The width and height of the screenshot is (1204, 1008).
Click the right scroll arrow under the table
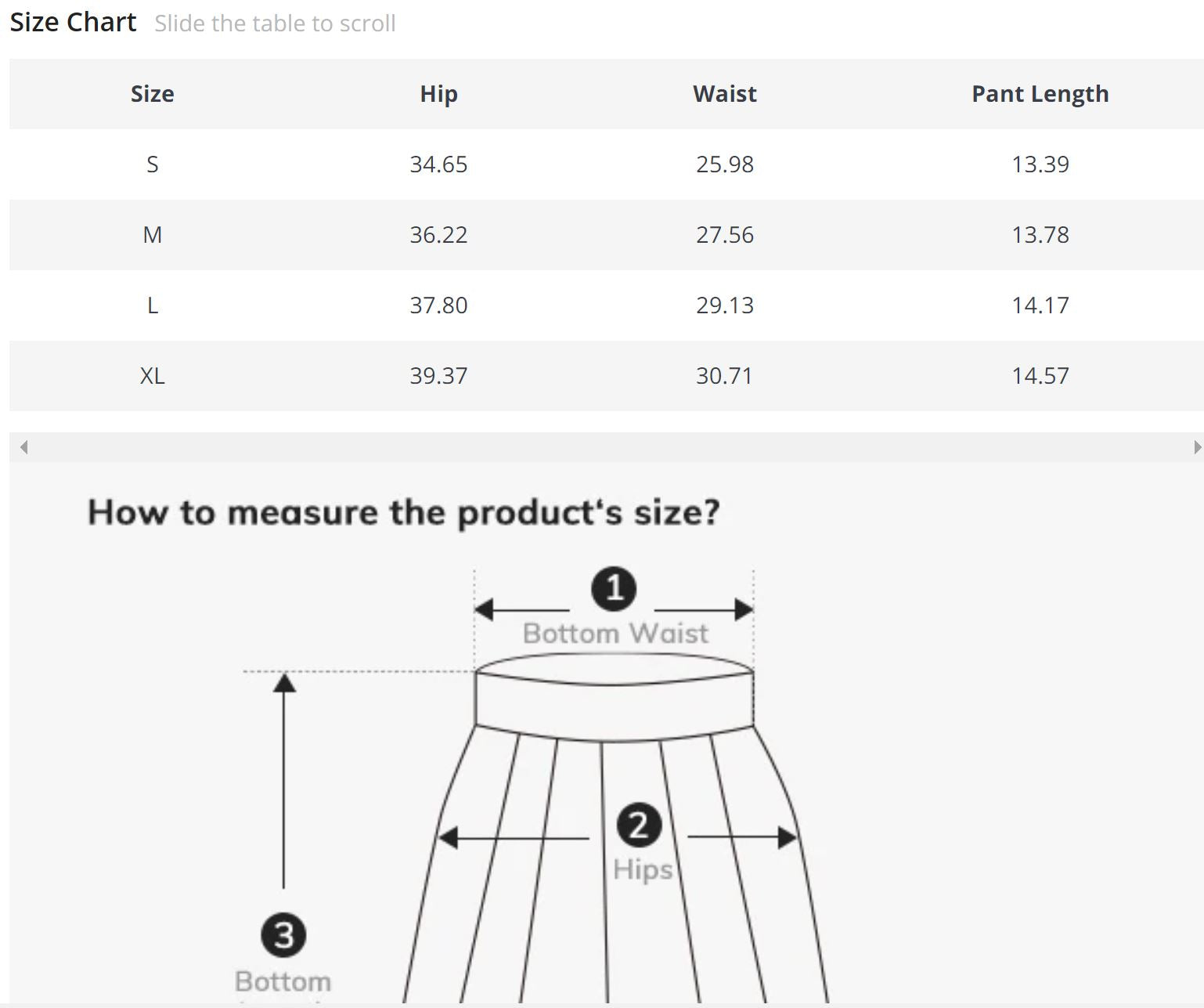tap(1197, 447)
